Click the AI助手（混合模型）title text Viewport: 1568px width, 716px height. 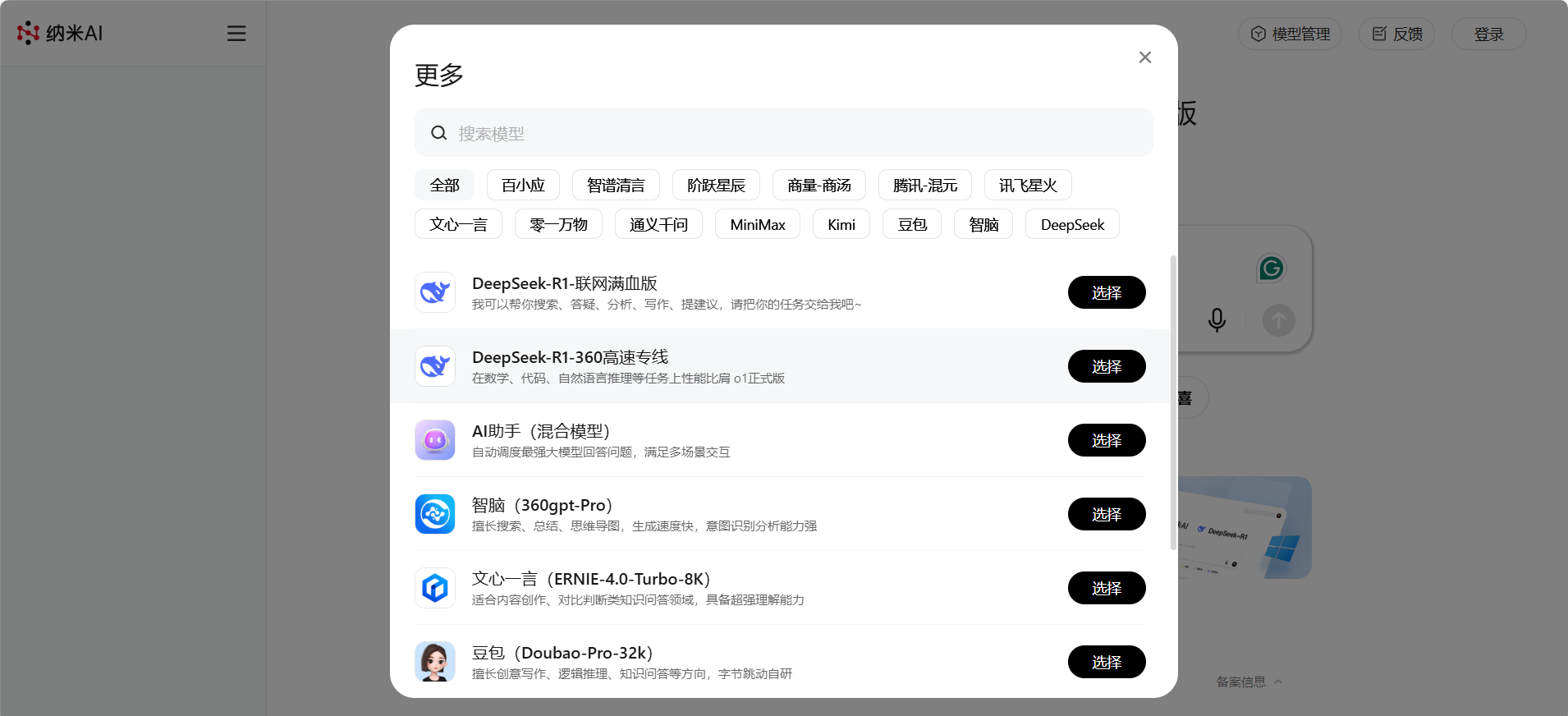pyautogui.click(x=541, y=431)
